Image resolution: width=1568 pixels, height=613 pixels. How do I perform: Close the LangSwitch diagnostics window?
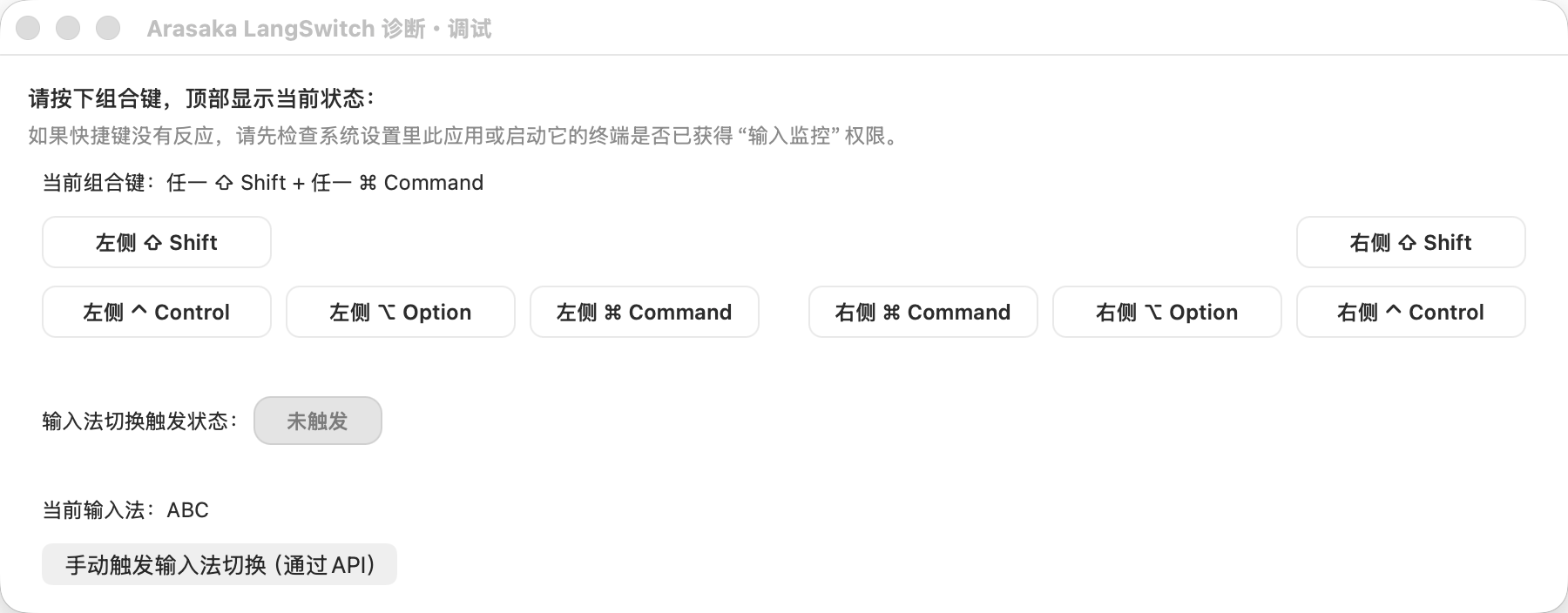[x=29, y=29]
